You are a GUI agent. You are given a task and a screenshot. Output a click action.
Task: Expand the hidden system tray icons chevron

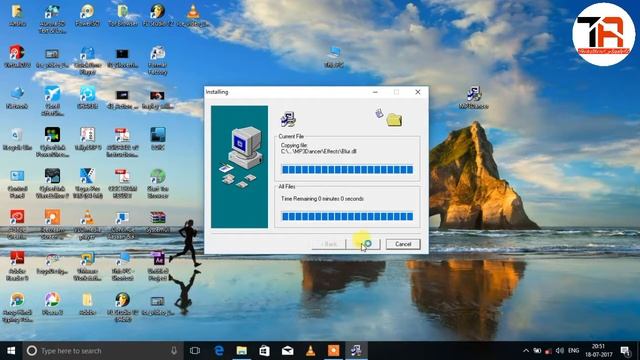(526, 351)
